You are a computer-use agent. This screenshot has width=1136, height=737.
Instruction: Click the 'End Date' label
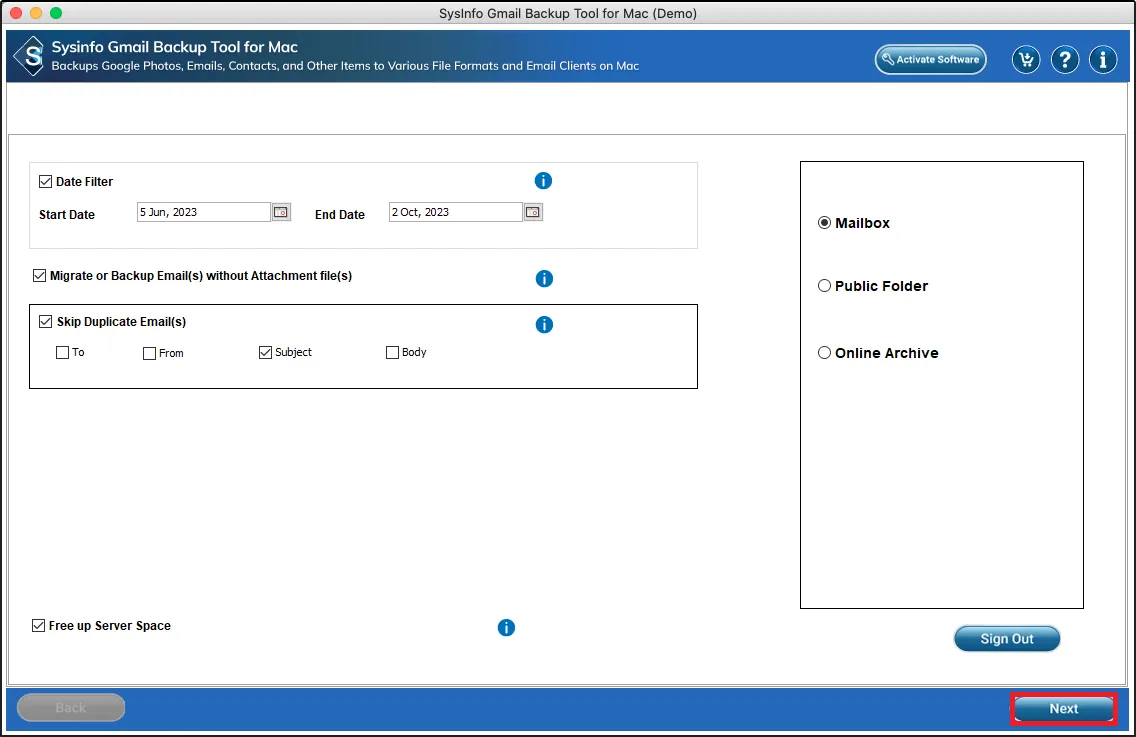pyautogui.click(x=339, y=215)
